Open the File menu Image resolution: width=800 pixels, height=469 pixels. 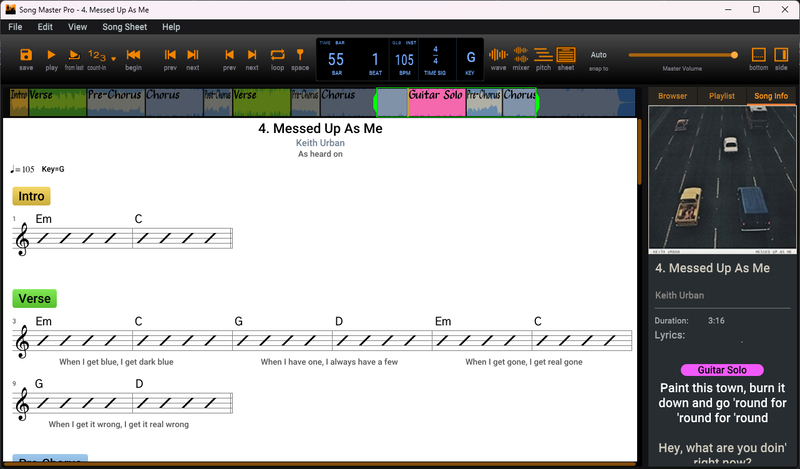coord(15,27)
